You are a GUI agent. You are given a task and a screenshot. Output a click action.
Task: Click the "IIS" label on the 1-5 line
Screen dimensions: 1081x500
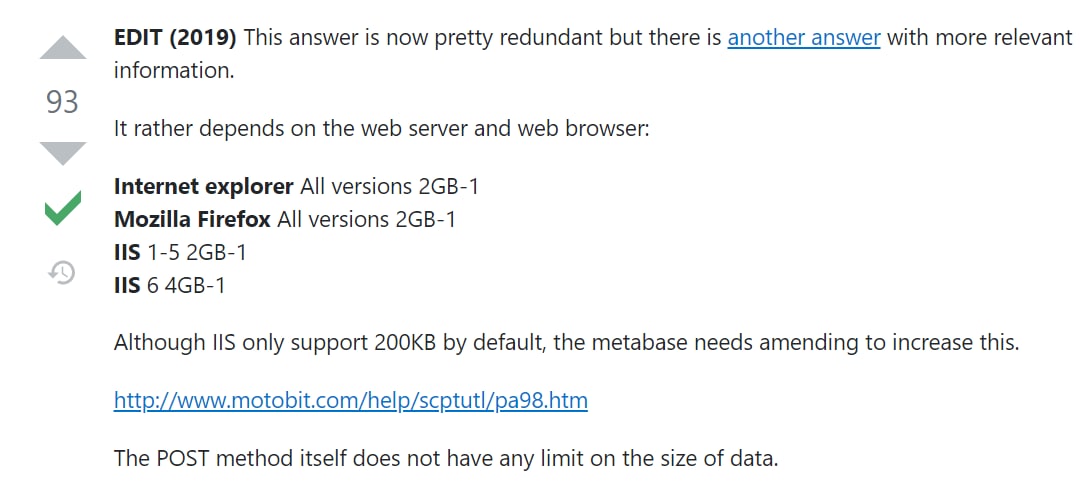pyautogui.click(x=128, y=252)
